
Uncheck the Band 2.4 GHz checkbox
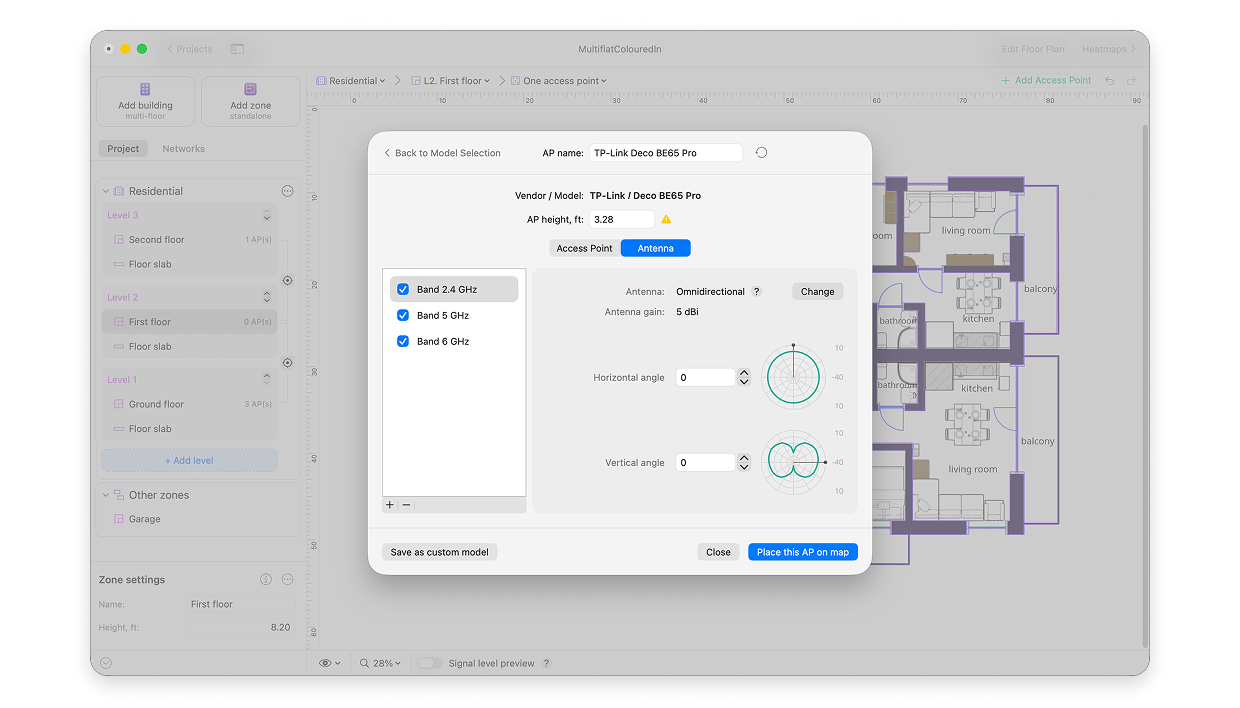[403, 289]
